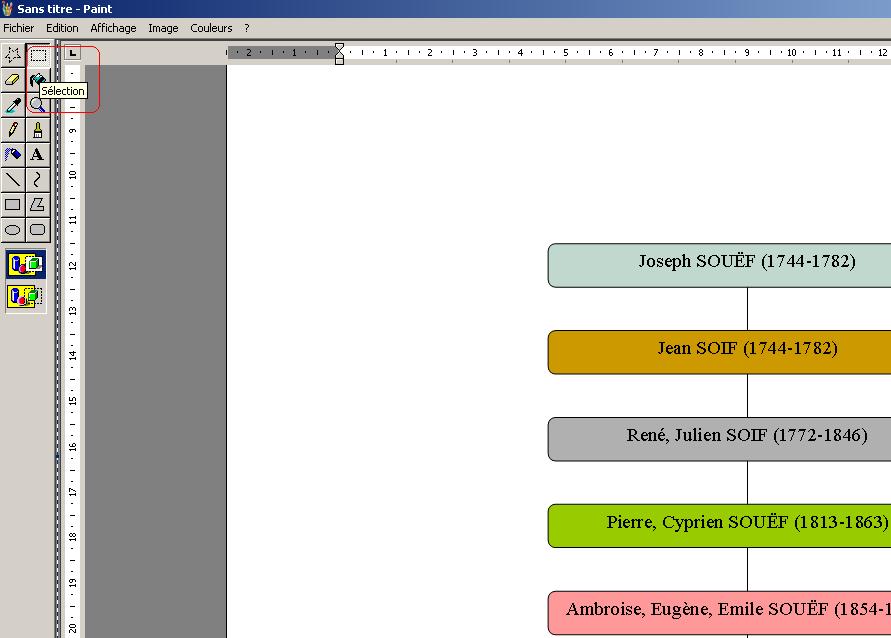This screenshot has width=891, height=638.
Task: Select the Rectangle shape tool
Action: pos(12,205)
